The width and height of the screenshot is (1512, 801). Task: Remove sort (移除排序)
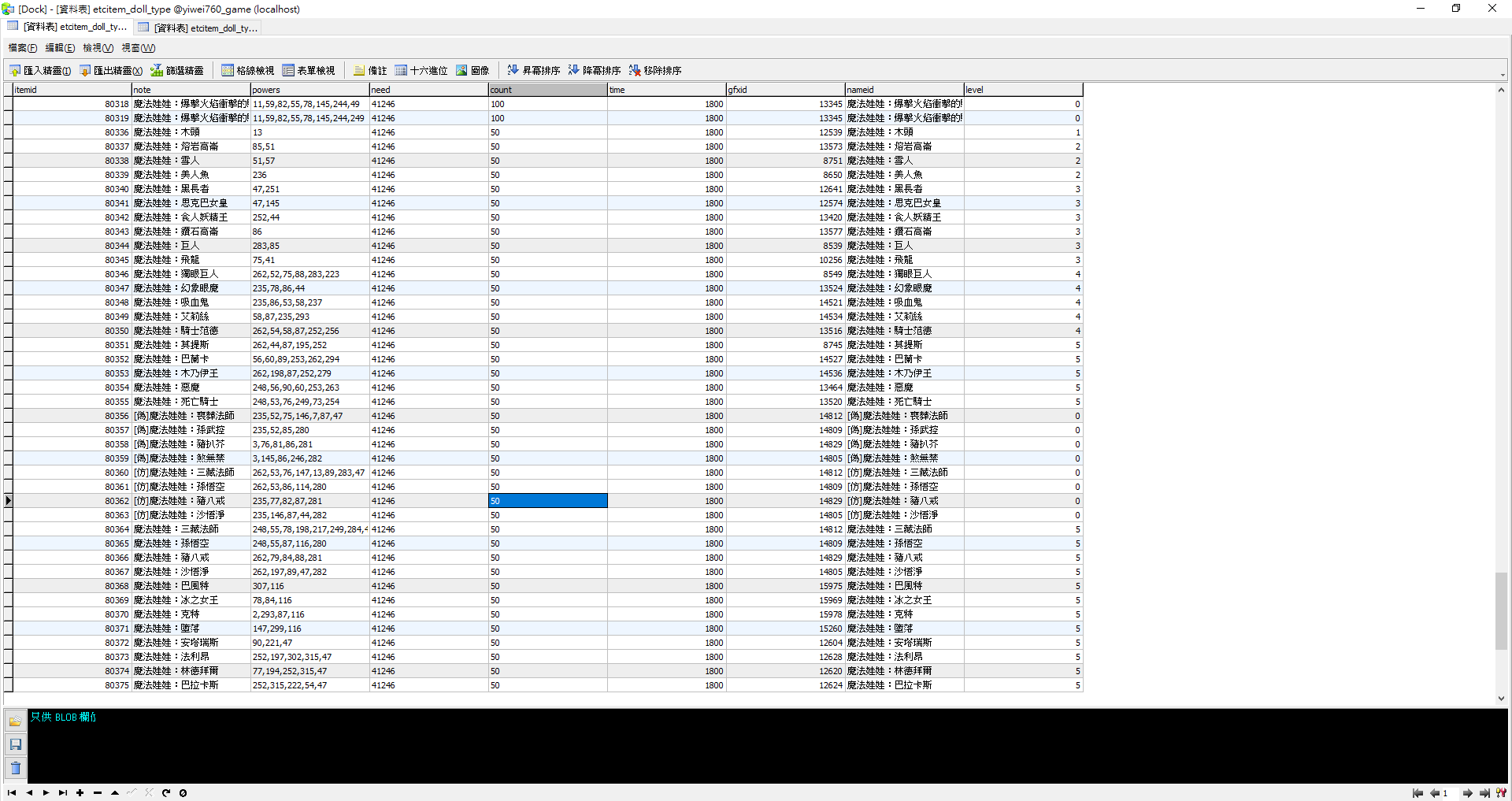tap(654, 70)
